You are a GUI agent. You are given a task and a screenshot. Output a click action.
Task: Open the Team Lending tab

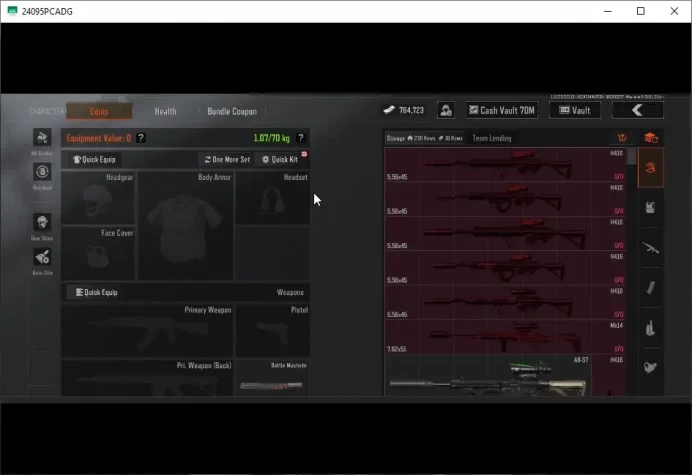pyautogui.click(x=492, y=138)
